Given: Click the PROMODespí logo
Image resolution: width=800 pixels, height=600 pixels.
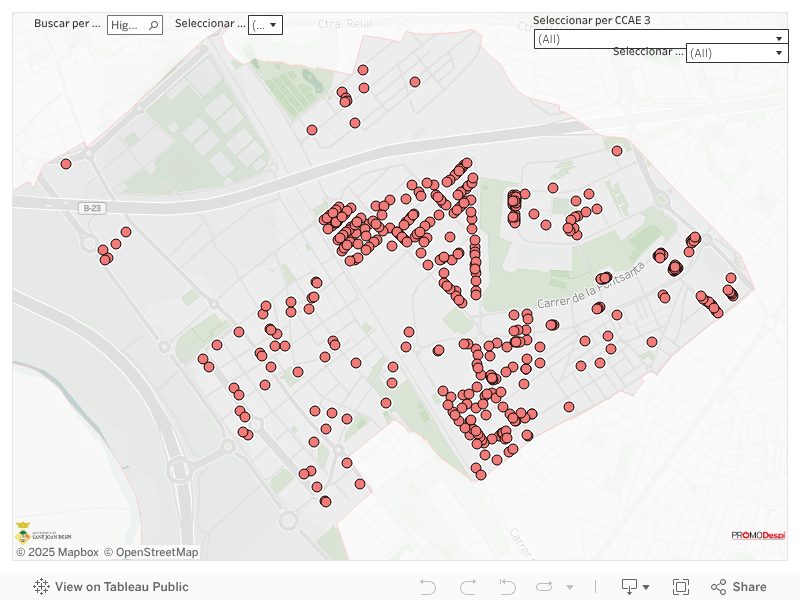Looking at the screenshot, I should (758, 535).
